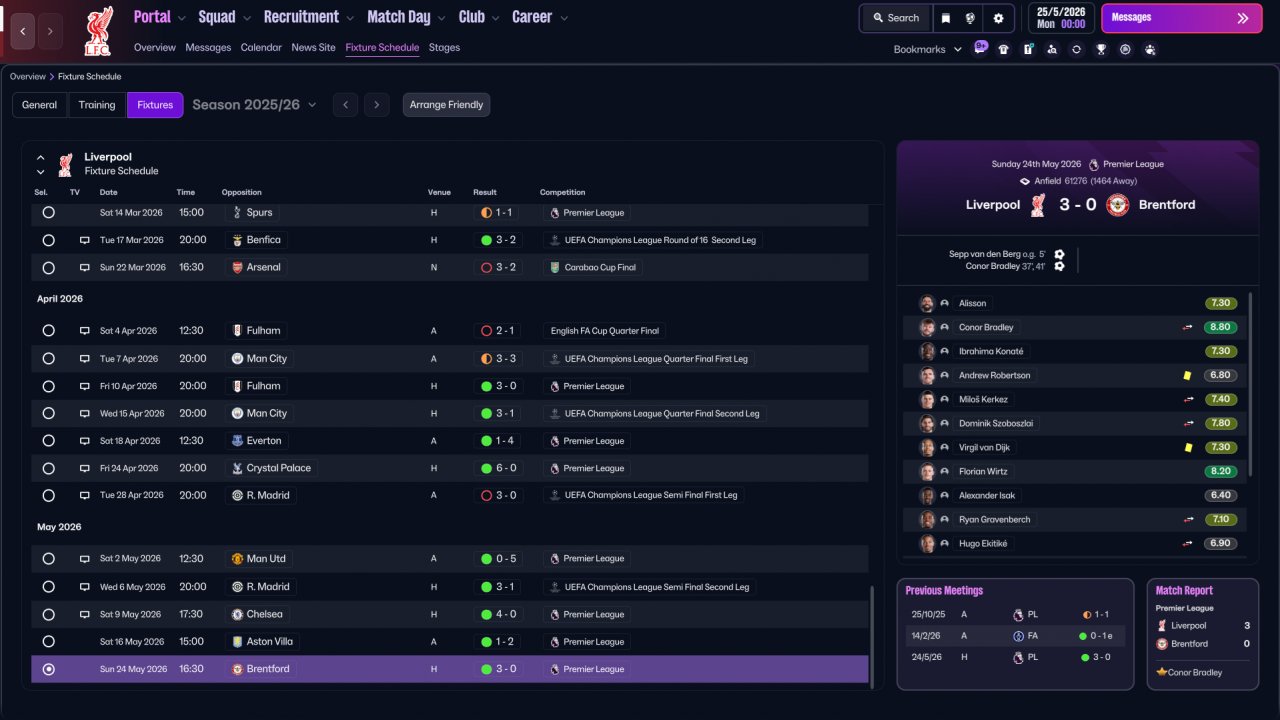Screen dimensions: 1280x720
Task: Open the circular chart bookmark icon
Action: pos(1125,49)
